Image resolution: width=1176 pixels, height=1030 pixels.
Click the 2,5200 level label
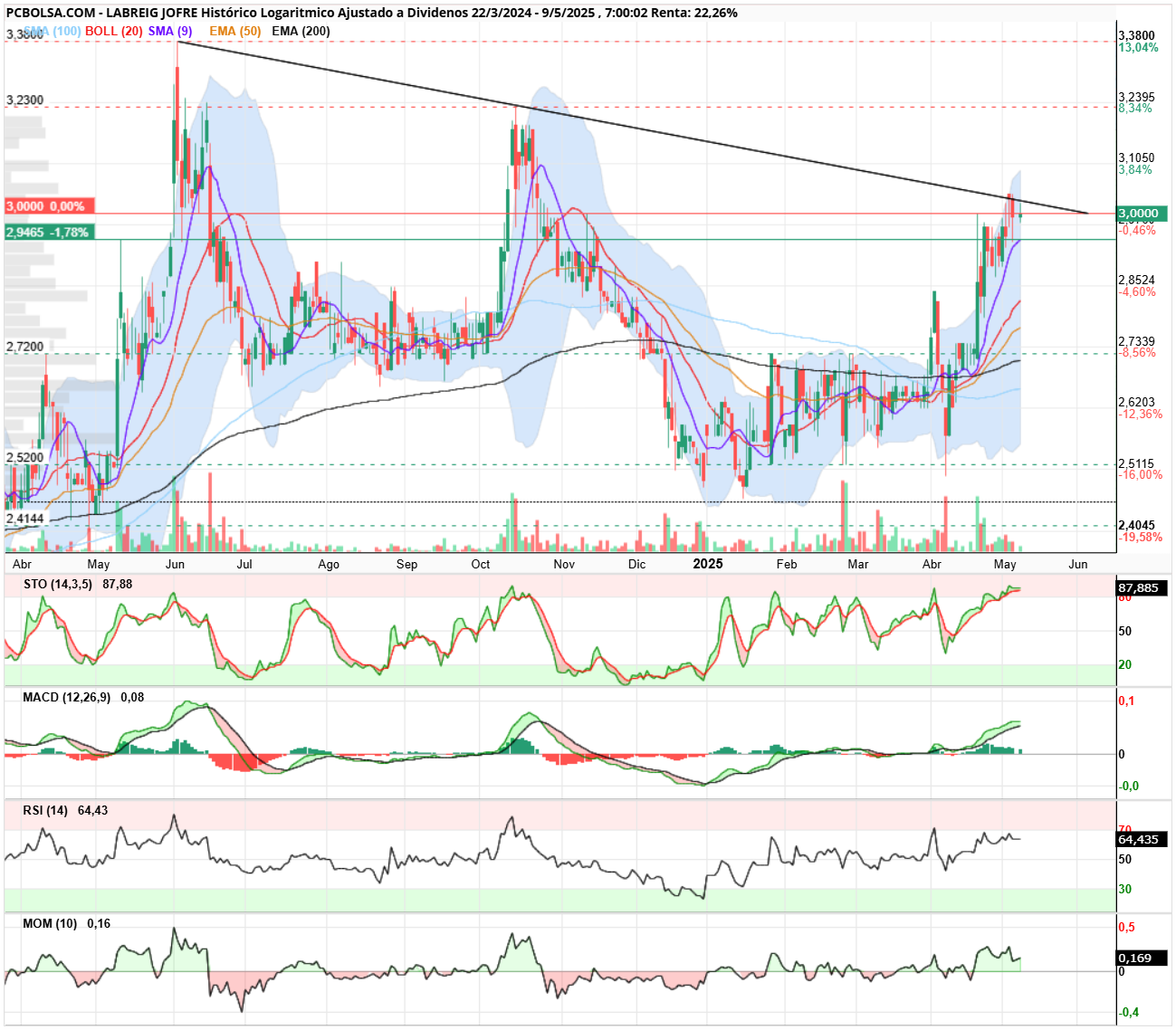pyautogui.click(x=25, y=457)
